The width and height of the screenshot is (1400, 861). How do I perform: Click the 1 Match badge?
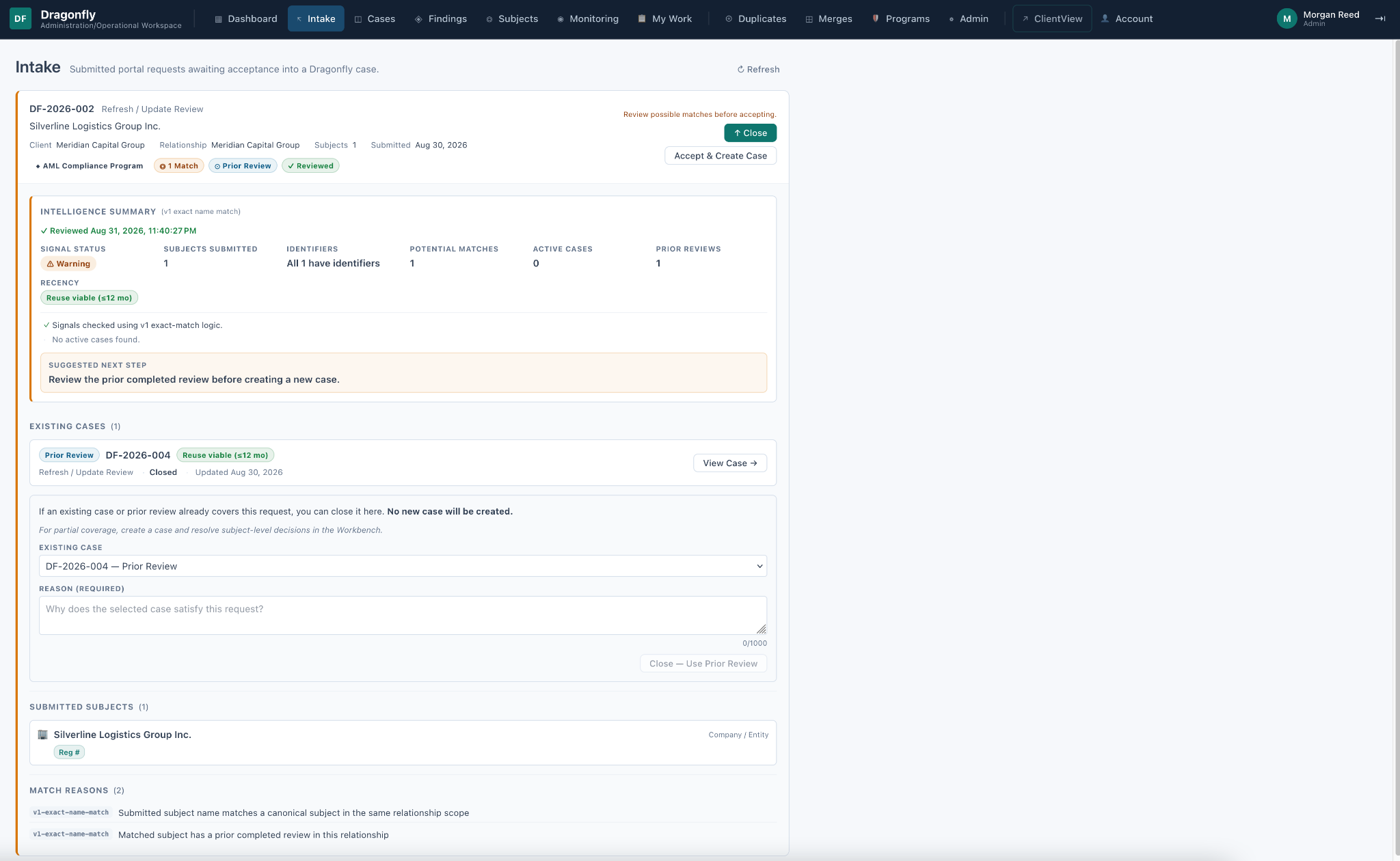click(178, 166)
